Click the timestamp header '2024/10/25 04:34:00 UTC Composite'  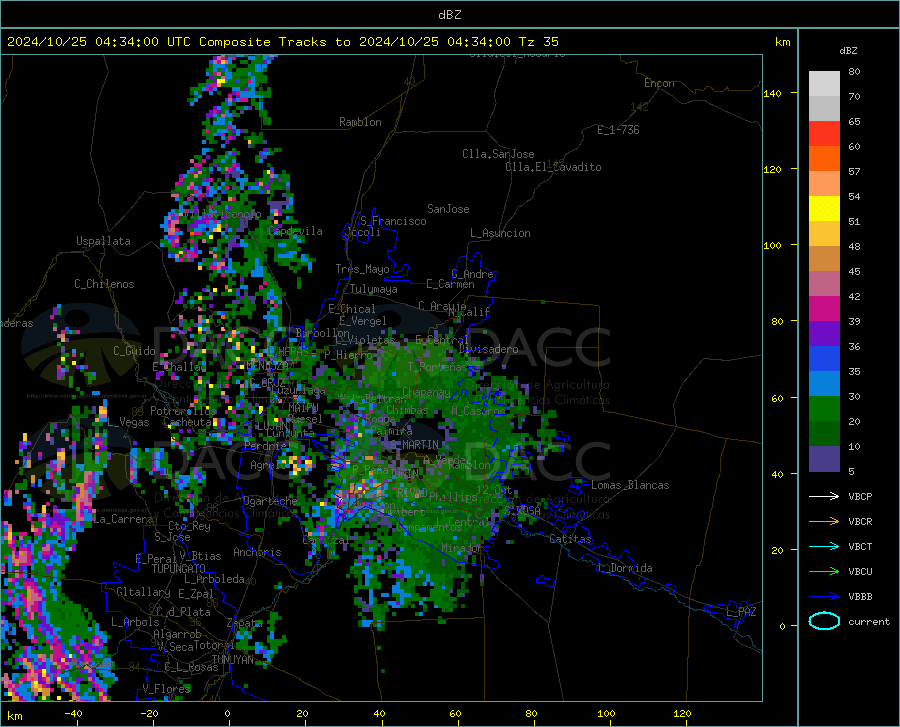coord(138,42)
